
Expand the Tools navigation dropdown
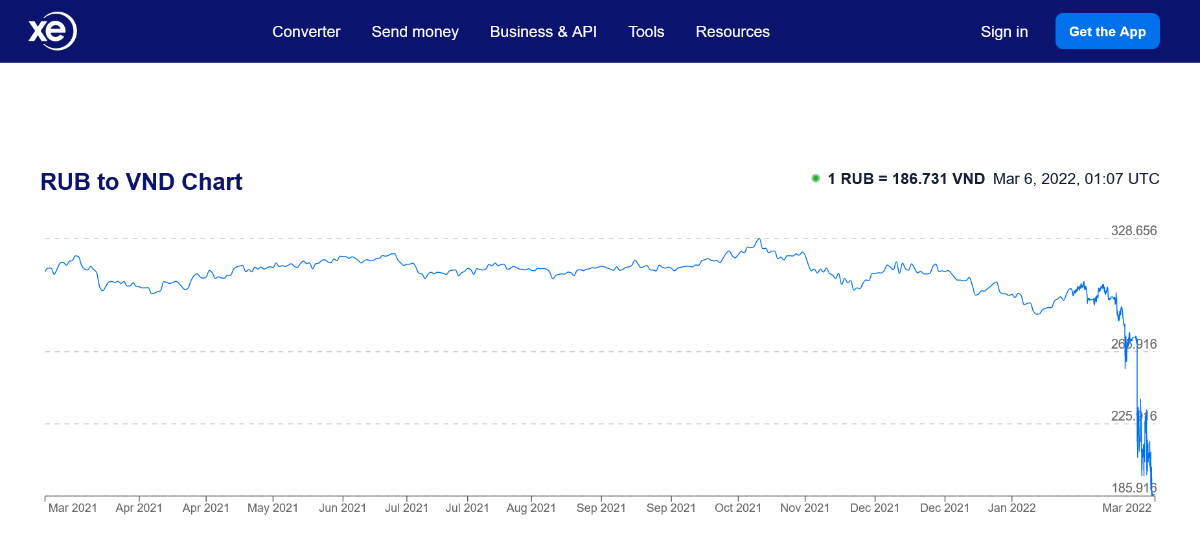click(x=646, y=31)
